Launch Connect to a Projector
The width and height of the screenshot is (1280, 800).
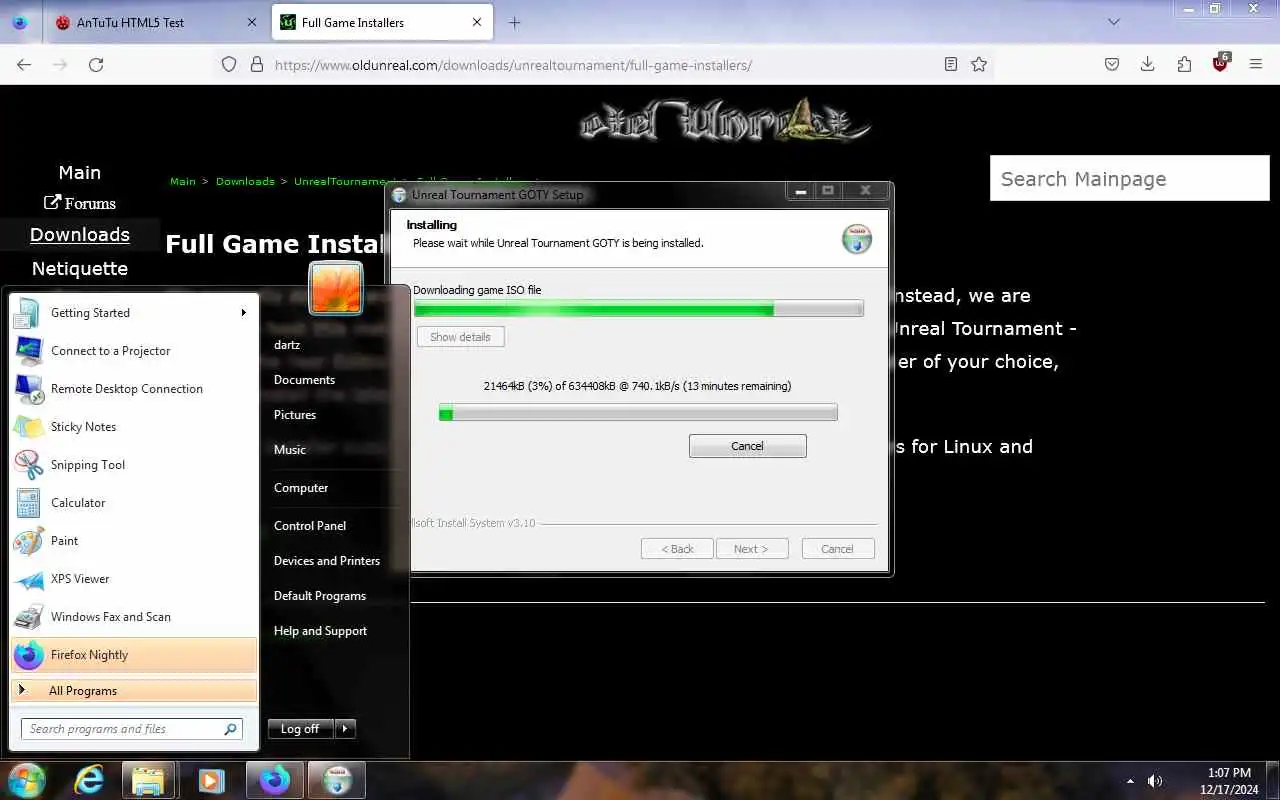click(133, 351)
